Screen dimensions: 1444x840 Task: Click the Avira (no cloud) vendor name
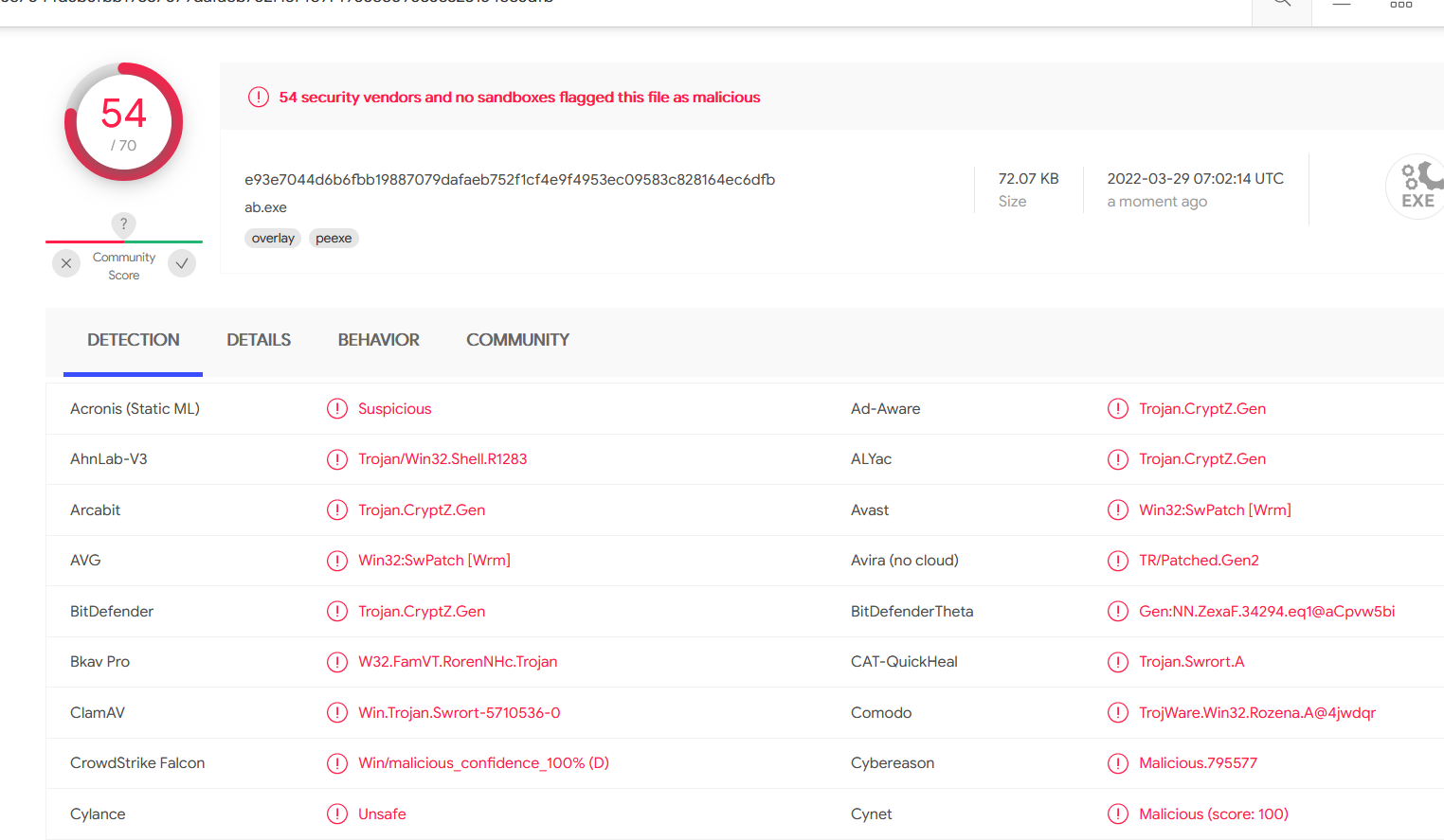905,561
